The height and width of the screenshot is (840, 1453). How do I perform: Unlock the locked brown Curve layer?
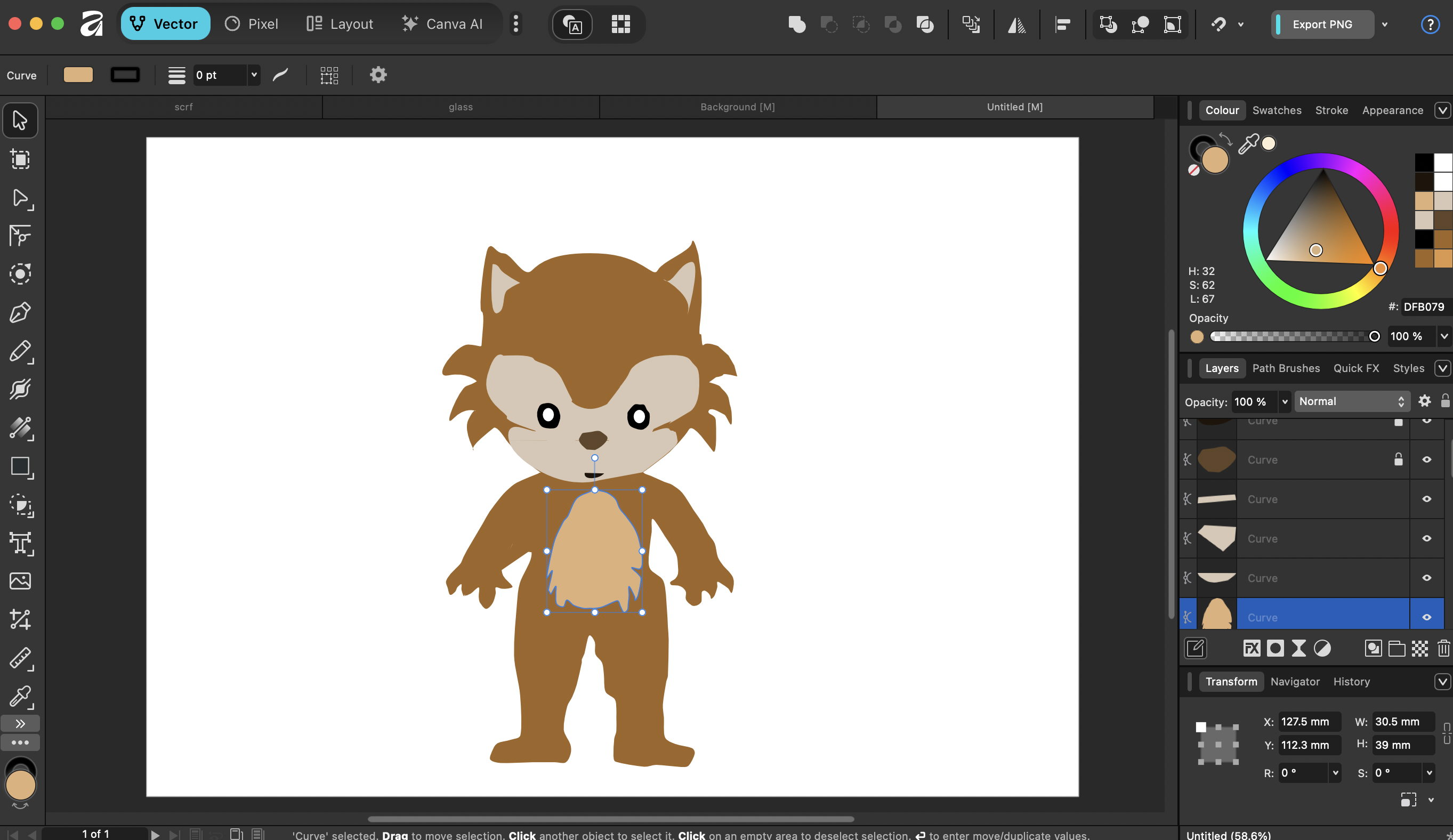[1398, 459]
